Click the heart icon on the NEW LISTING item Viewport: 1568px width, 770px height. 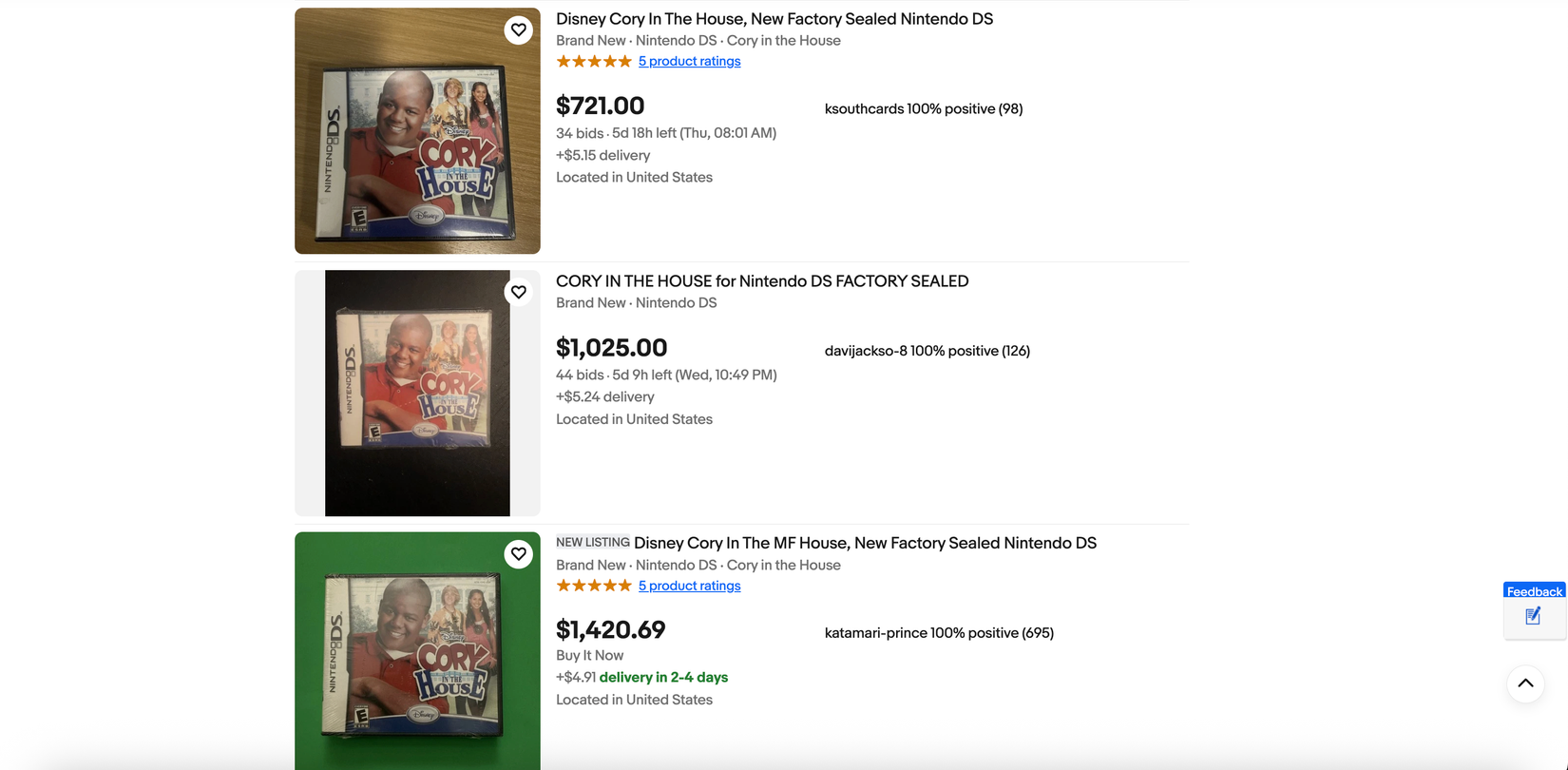click(x=519, y=553)
